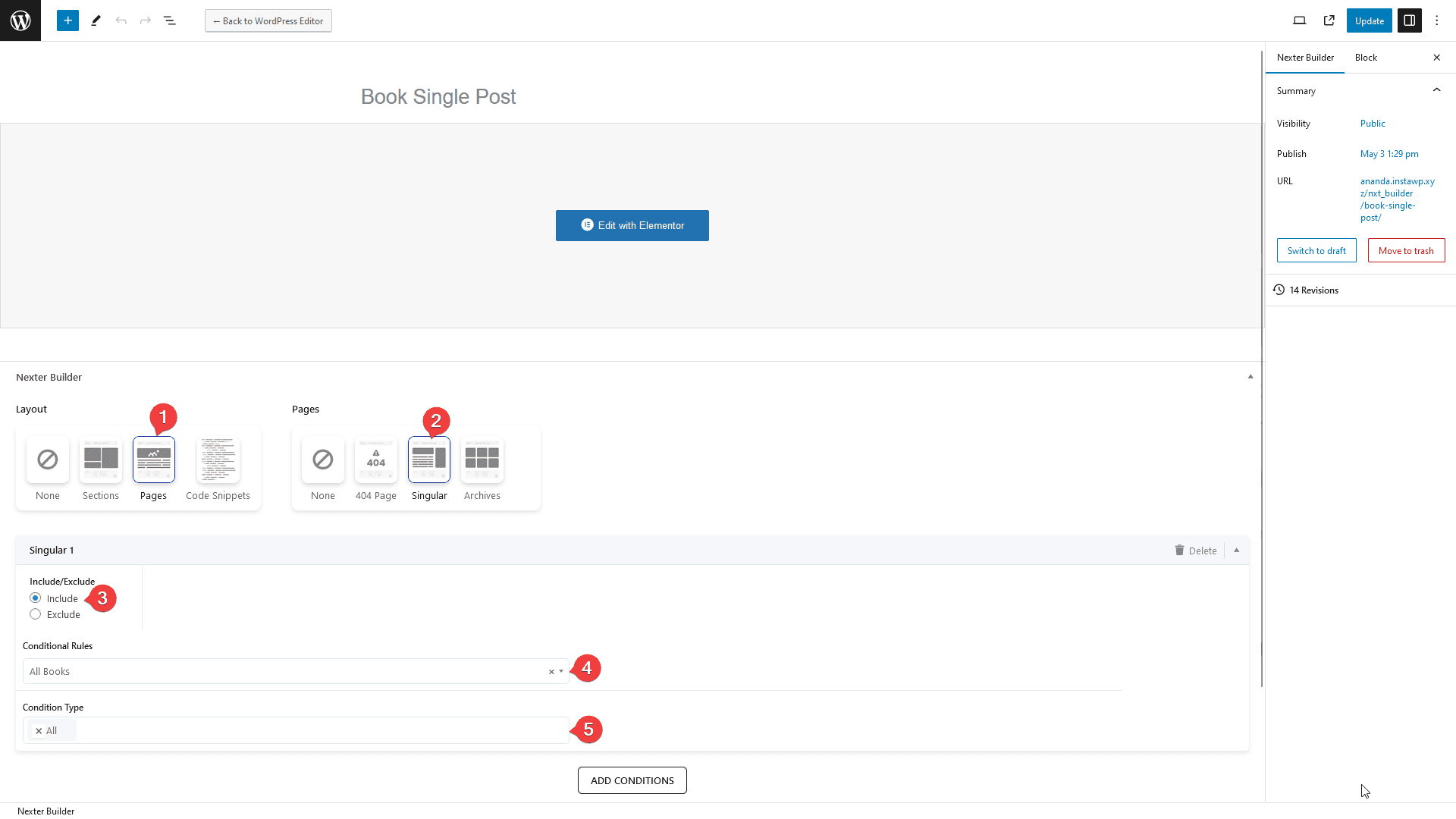Open the document list icon
The height and width of the screenshot is (819, 1456).
pyautogui.click(x=169, y=20)
